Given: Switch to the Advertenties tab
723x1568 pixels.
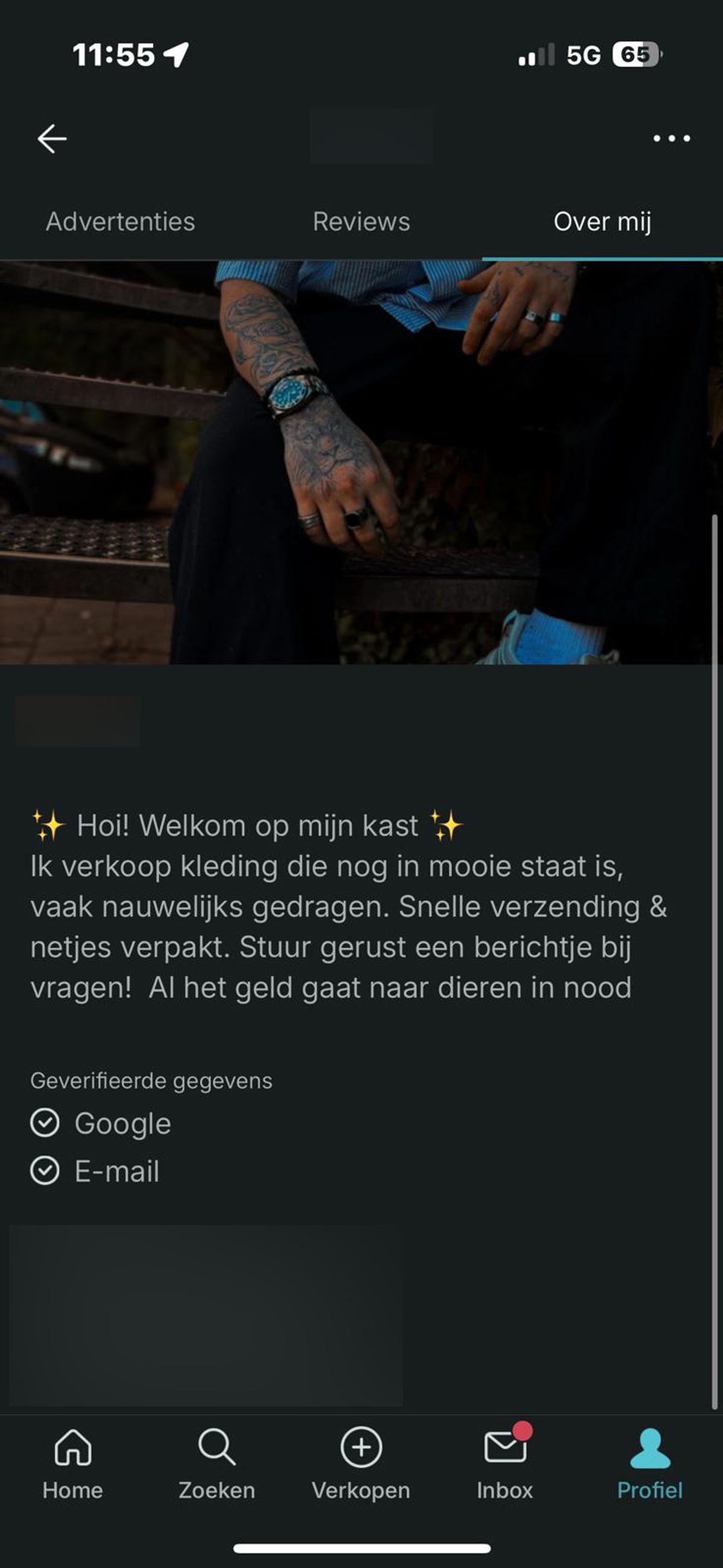Looking at the screenshot, I should (x=120, y=222).
